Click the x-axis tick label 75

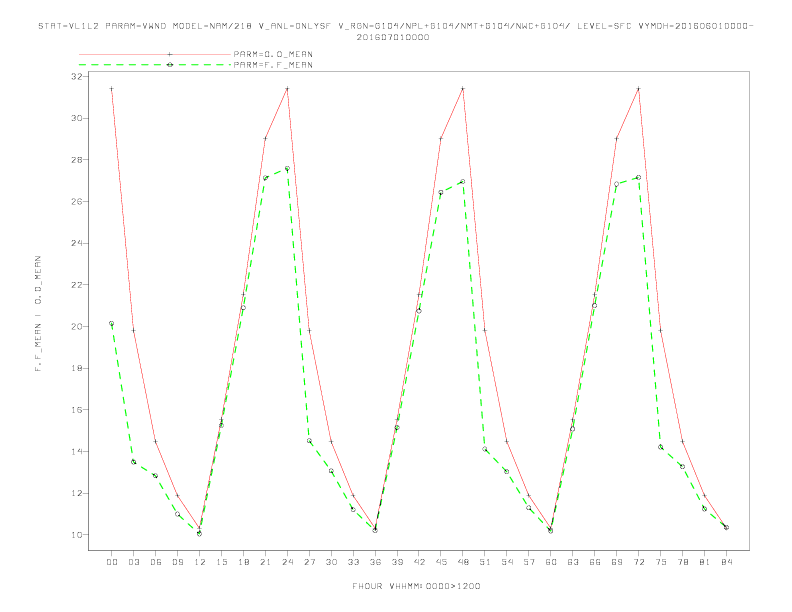tap(661, 562)
